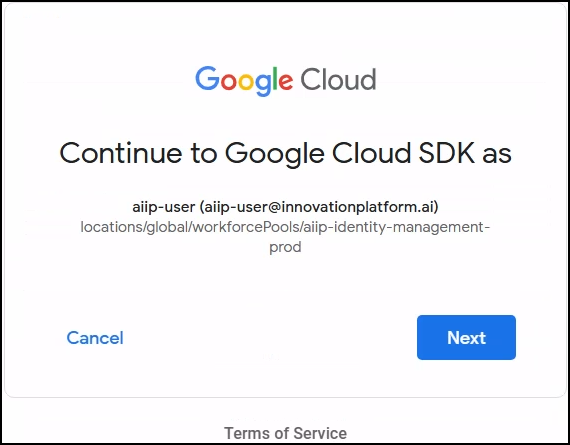Click the word SDK in the heading
The width and height of the screenshot is (570, 445).
click(x=446, y=152)
